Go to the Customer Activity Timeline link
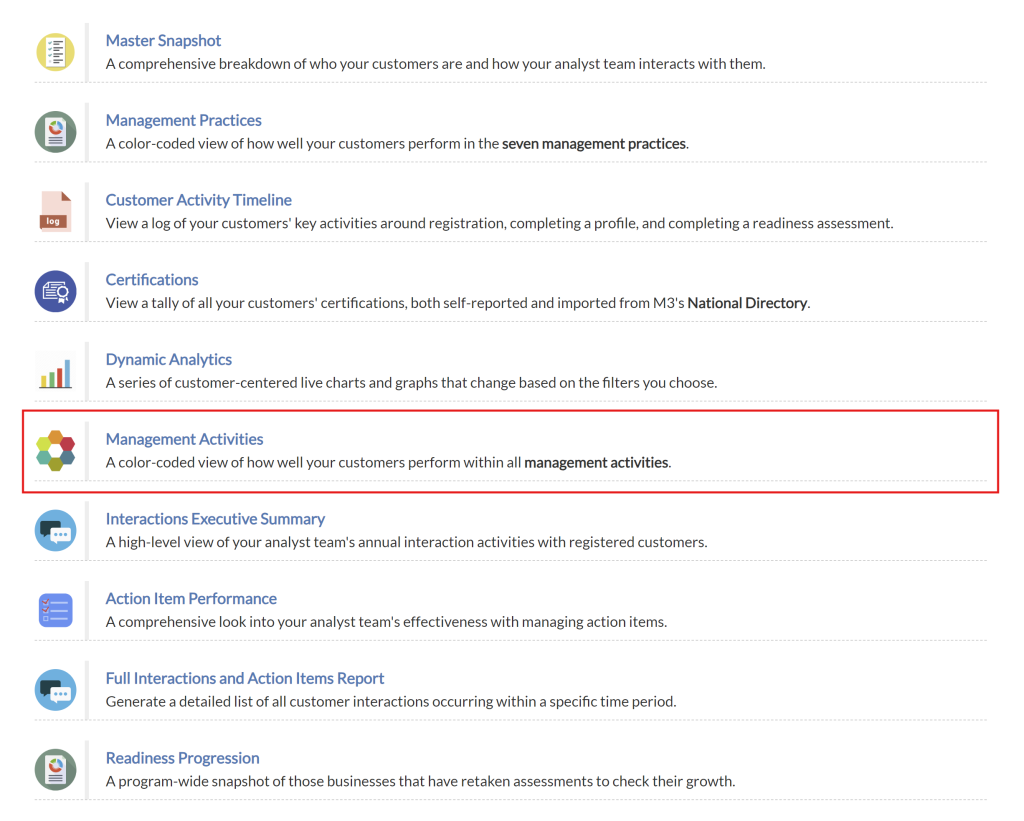 (198, 200)
